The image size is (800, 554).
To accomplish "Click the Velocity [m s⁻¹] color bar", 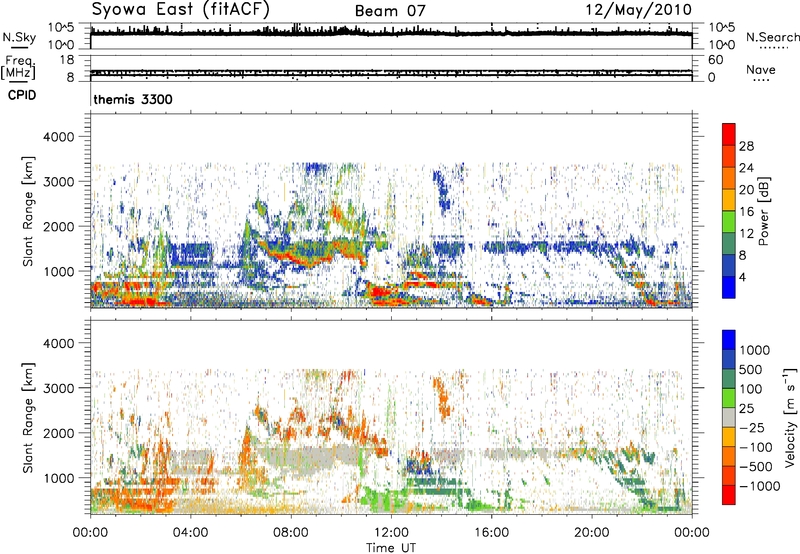I will tap(729, 417).
